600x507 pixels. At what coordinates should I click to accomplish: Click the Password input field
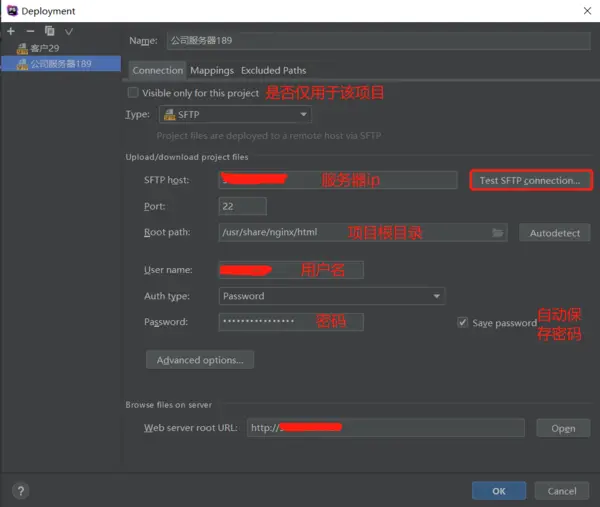[x=291, y=322]
